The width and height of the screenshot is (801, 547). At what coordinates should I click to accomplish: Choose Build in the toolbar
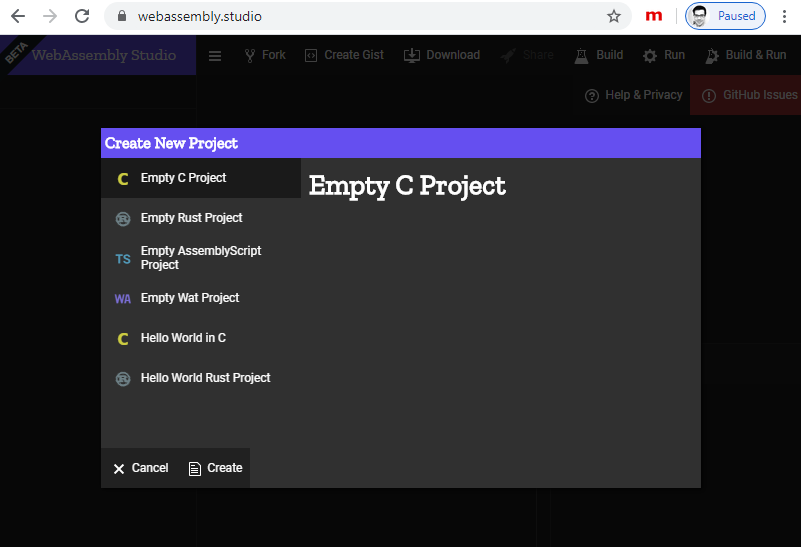click(609, 55)
